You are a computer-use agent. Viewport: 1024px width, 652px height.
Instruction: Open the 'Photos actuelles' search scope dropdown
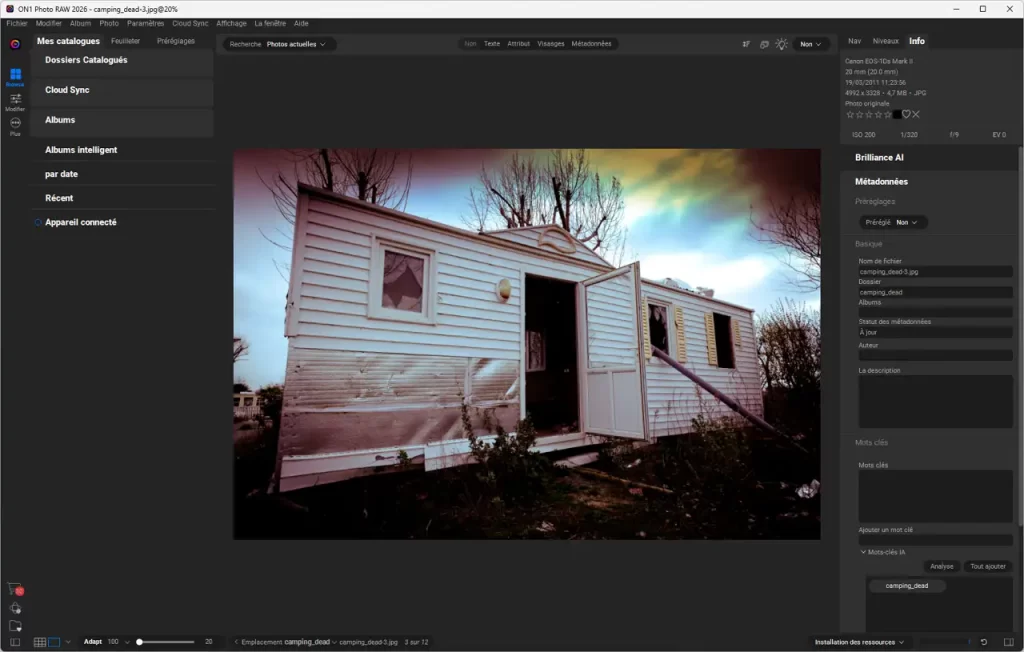point(296,44)
